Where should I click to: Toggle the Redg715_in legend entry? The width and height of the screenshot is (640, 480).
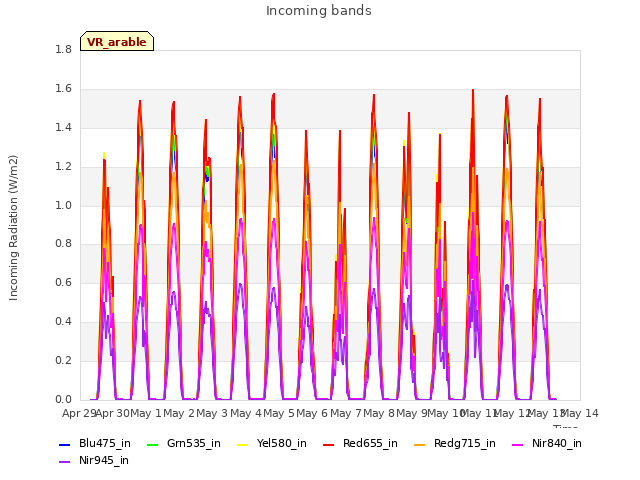pyautogui.click(x=455, y=443)
